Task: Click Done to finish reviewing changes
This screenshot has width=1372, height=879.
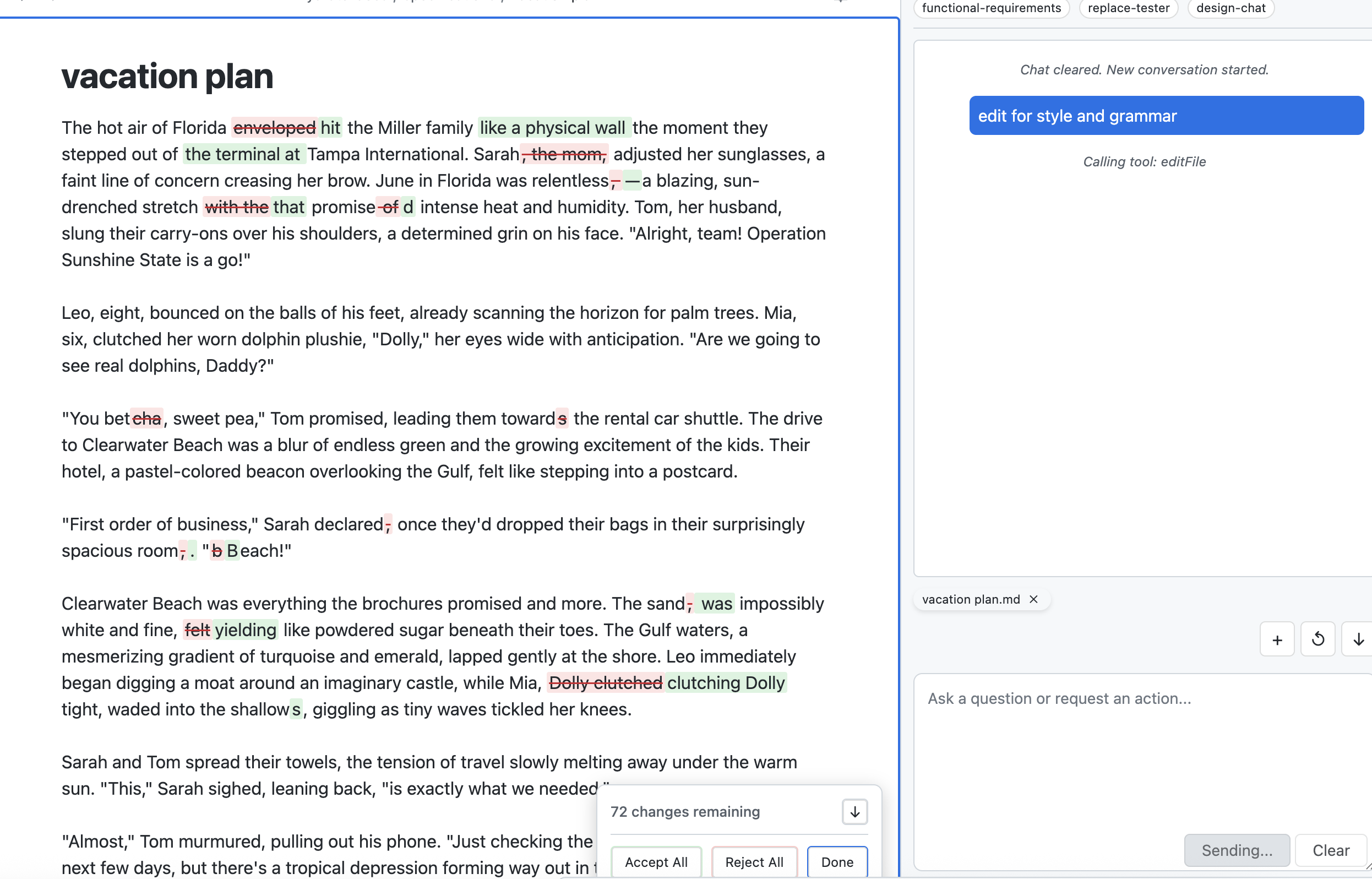Action: click(837, 862)
